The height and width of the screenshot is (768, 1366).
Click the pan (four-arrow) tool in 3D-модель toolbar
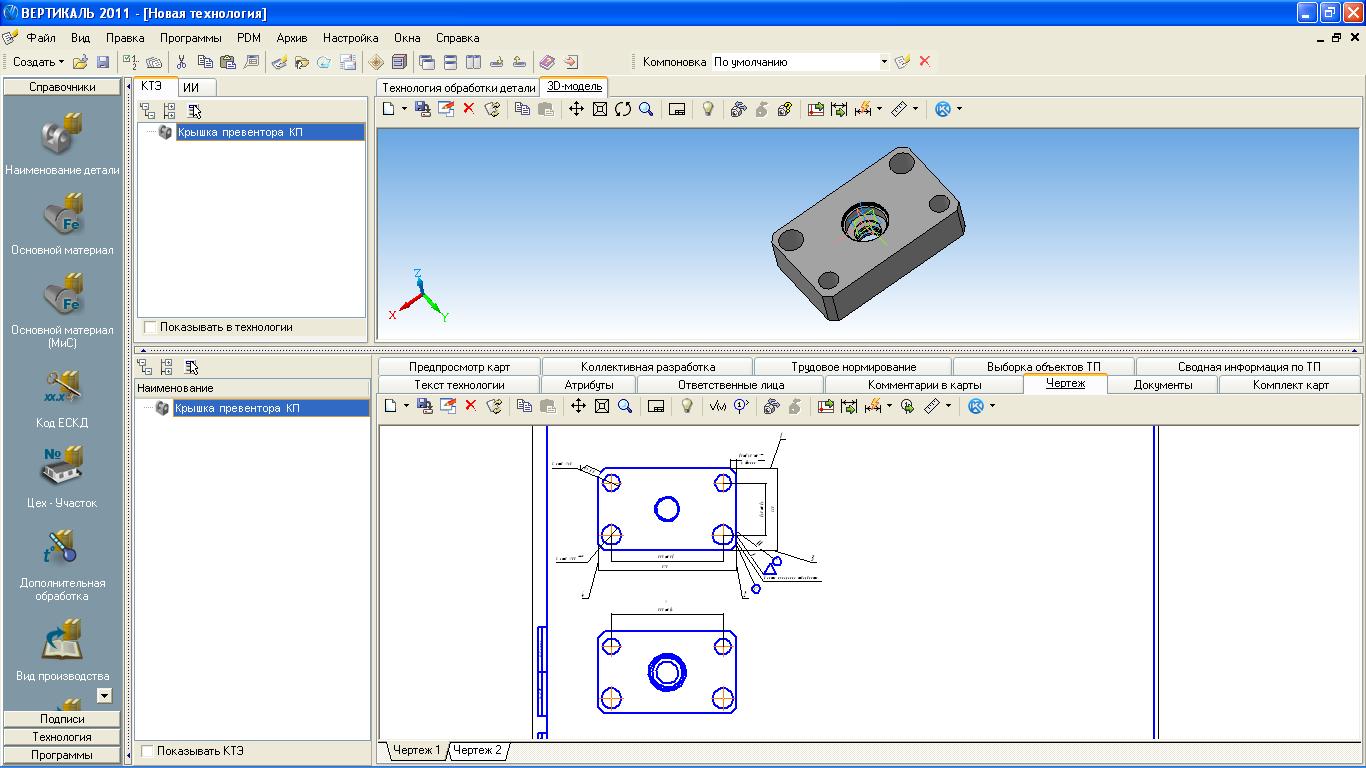[577, 109]
